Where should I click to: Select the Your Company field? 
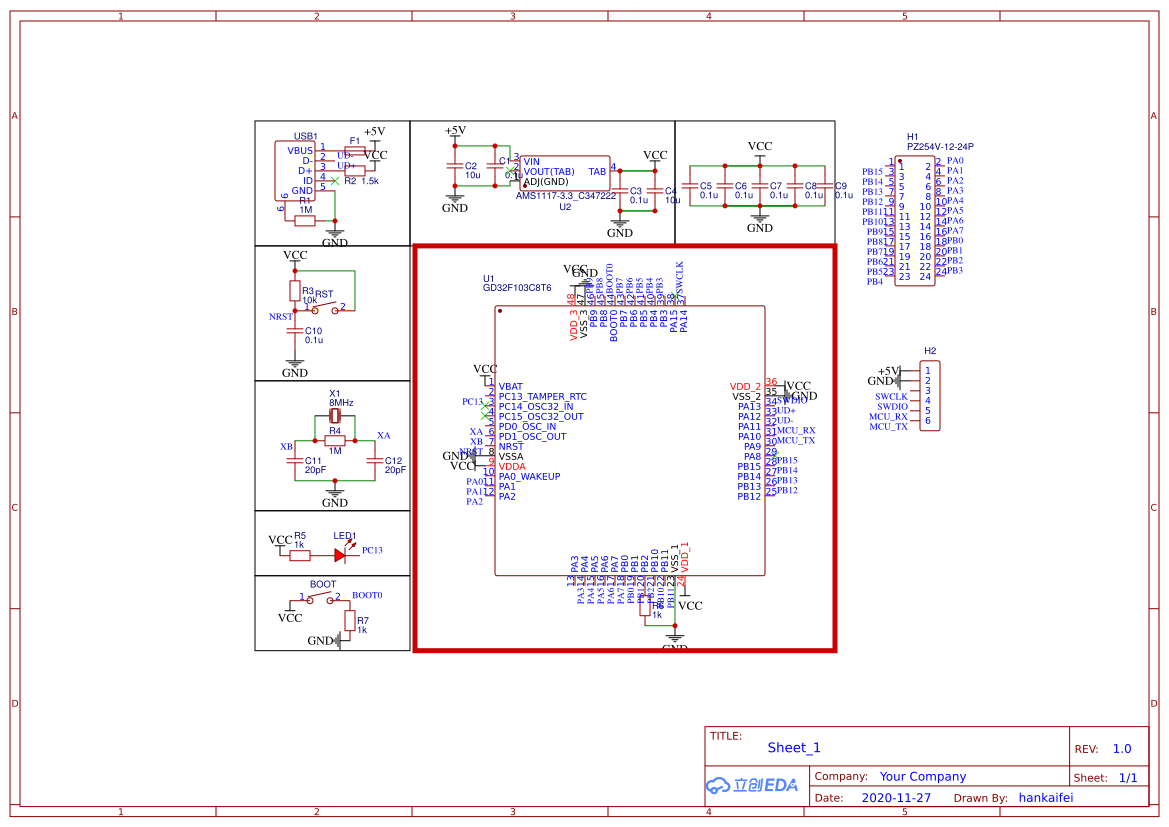tap(922, 776)
